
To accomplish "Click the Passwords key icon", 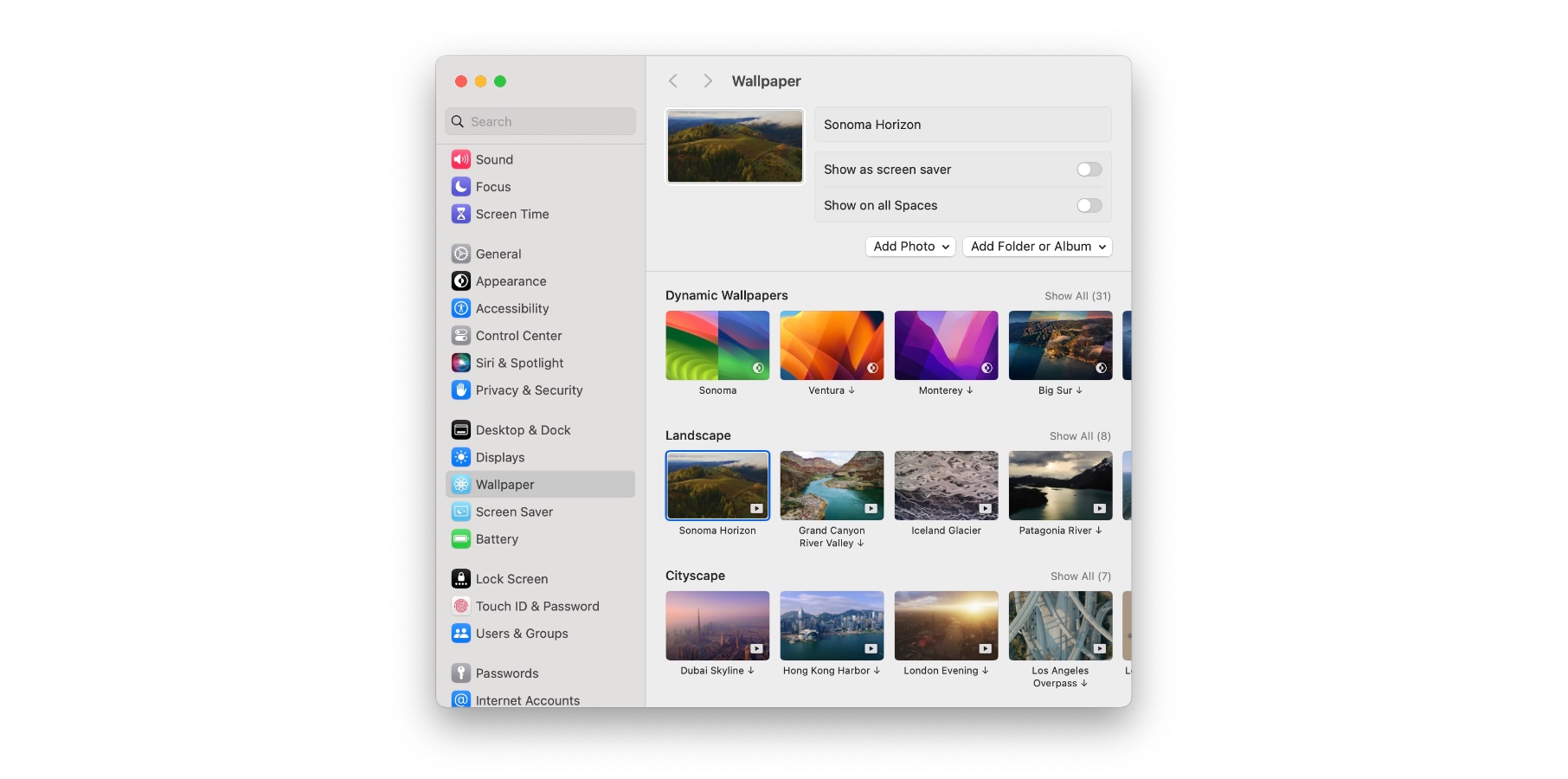I will click(x=461, y=673).
